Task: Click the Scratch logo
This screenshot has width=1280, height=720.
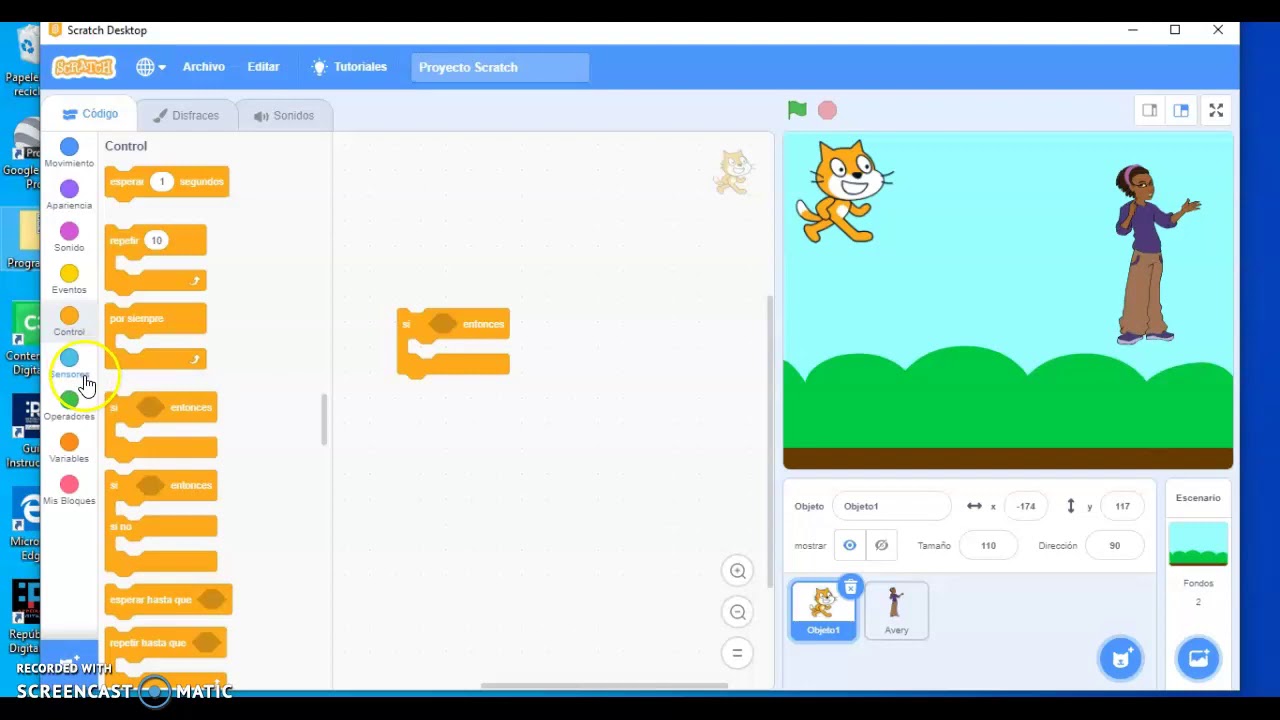Action: pyautogui.click(x=84, y=67)
